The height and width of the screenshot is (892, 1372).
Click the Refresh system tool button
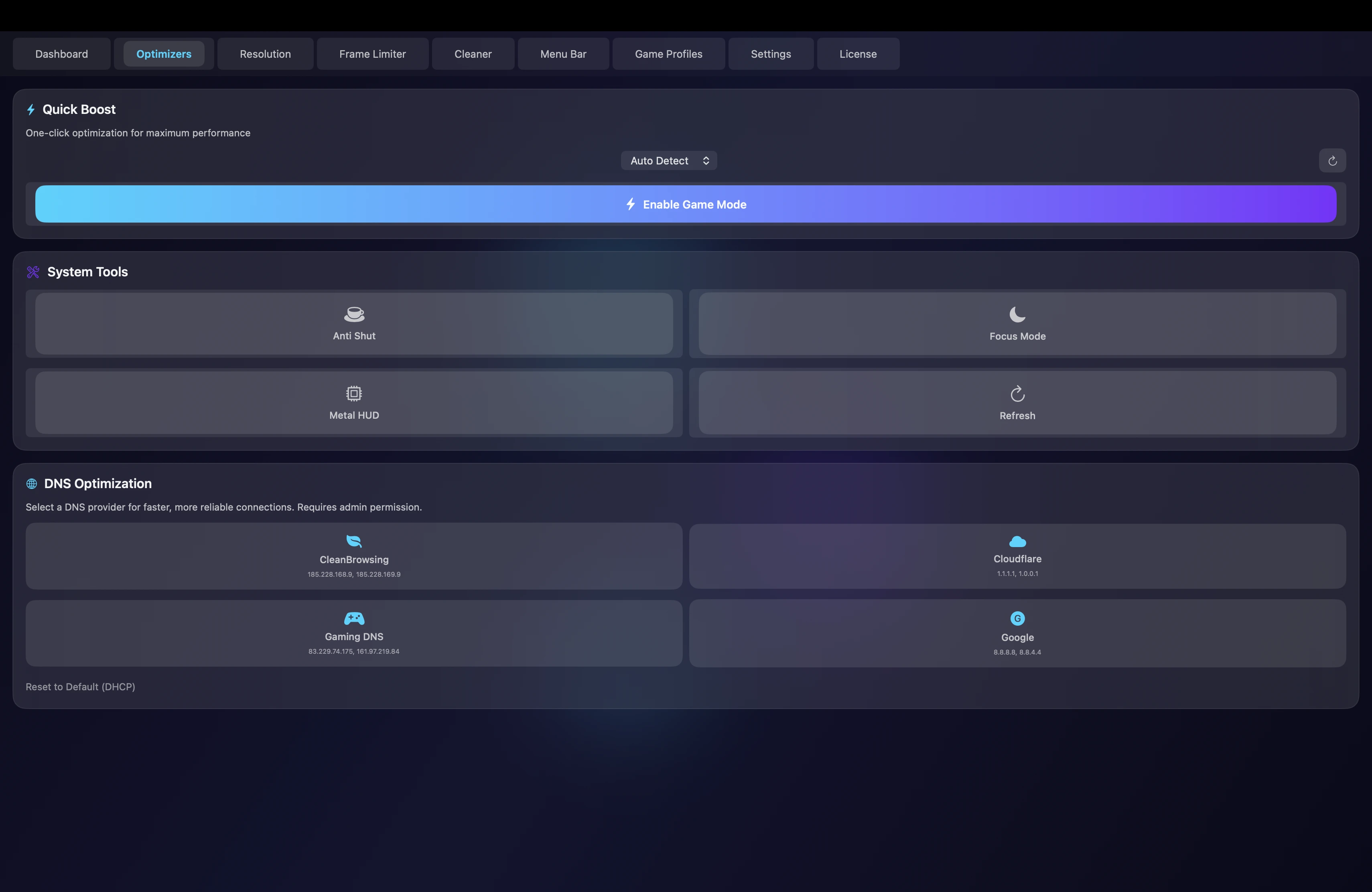click(1017, 402)
